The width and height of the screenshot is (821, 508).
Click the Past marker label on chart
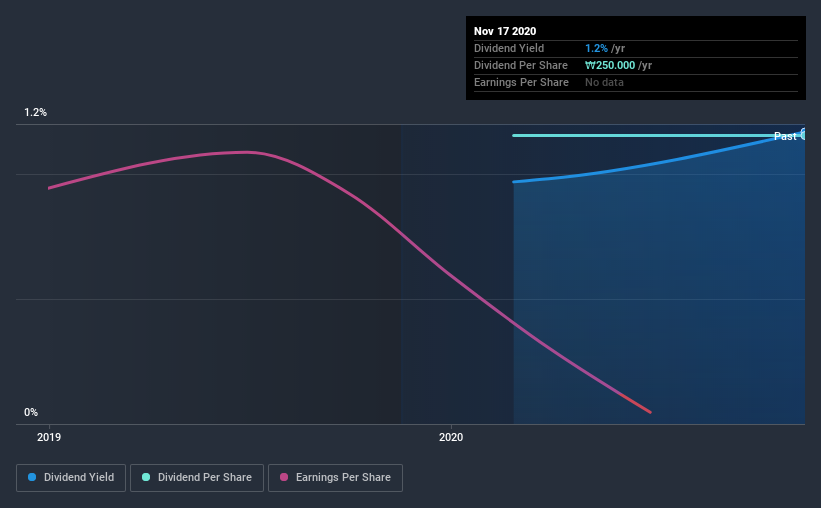(x=785, y=136)
